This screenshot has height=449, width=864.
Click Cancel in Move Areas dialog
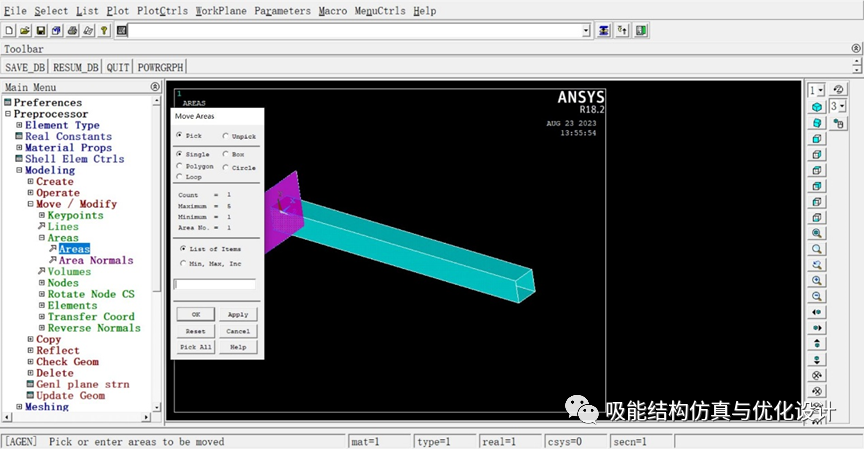[238, 331]
